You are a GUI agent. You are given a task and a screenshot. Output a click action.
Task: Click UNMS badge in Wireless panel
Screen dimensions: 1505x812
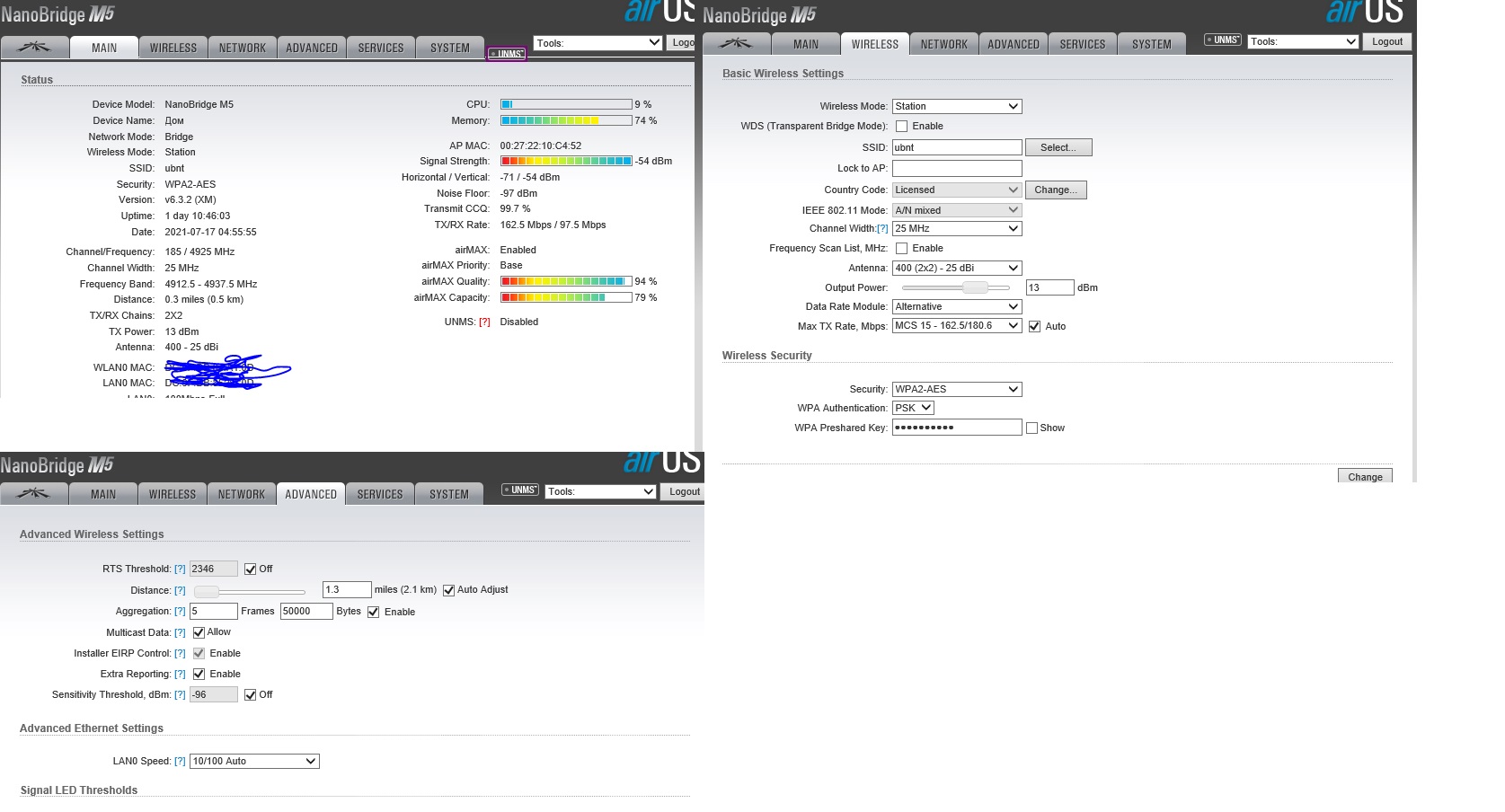(1223, 40)
